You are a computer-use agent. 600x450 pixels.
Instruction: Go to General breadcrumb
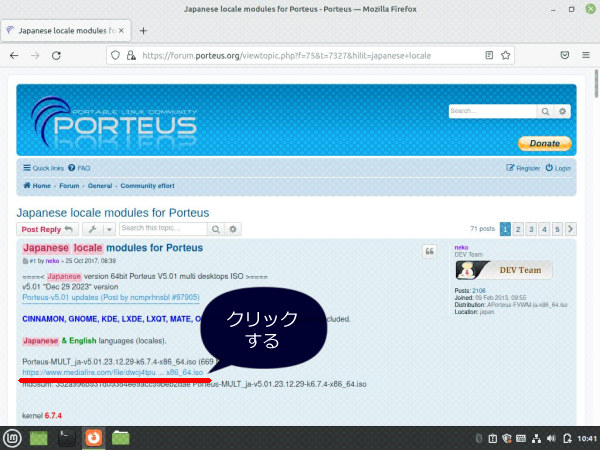100,186
